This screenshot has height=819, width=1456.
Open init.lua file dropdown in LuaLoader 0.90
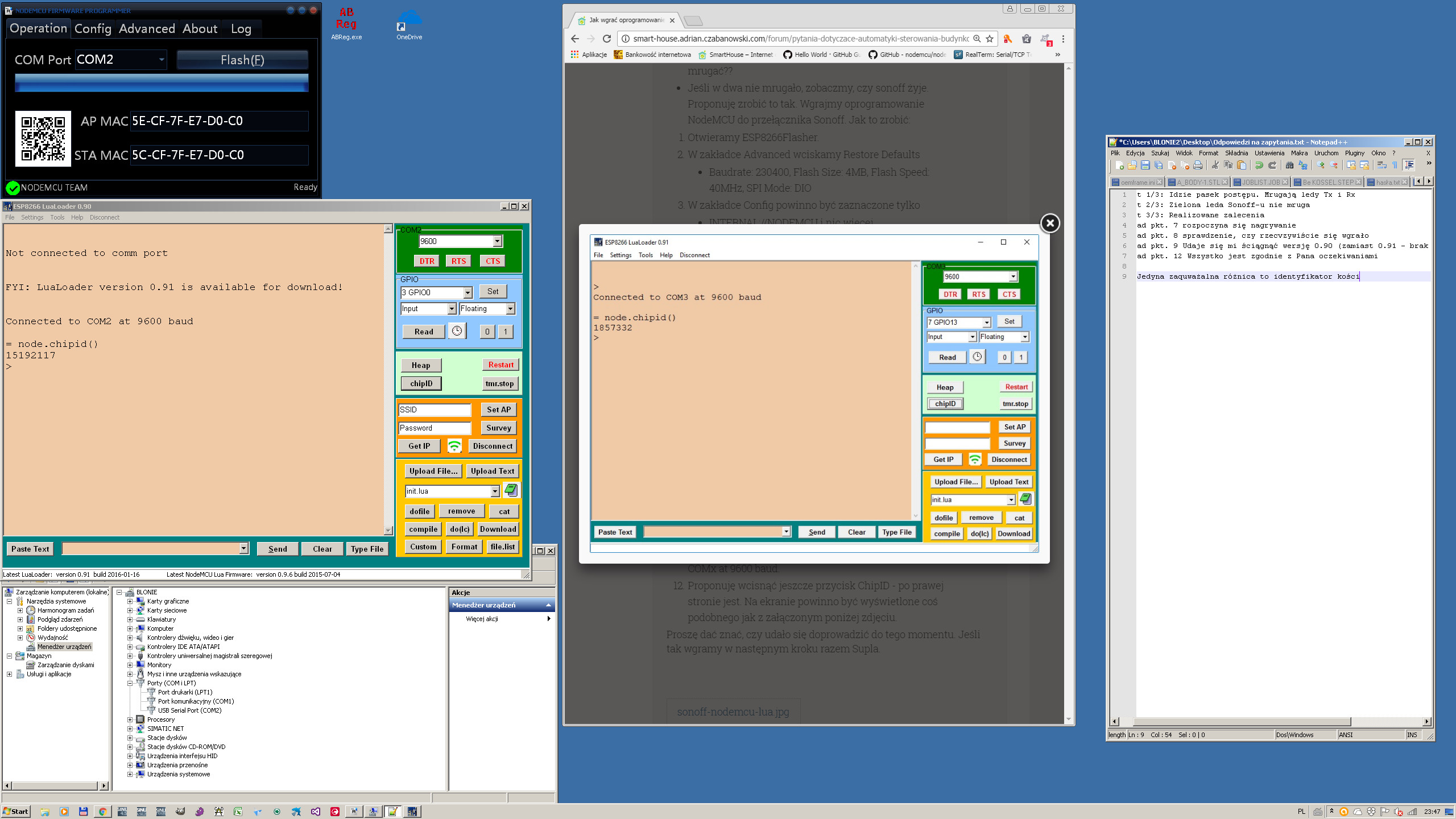pyautogui.click(x=495, y=491)
